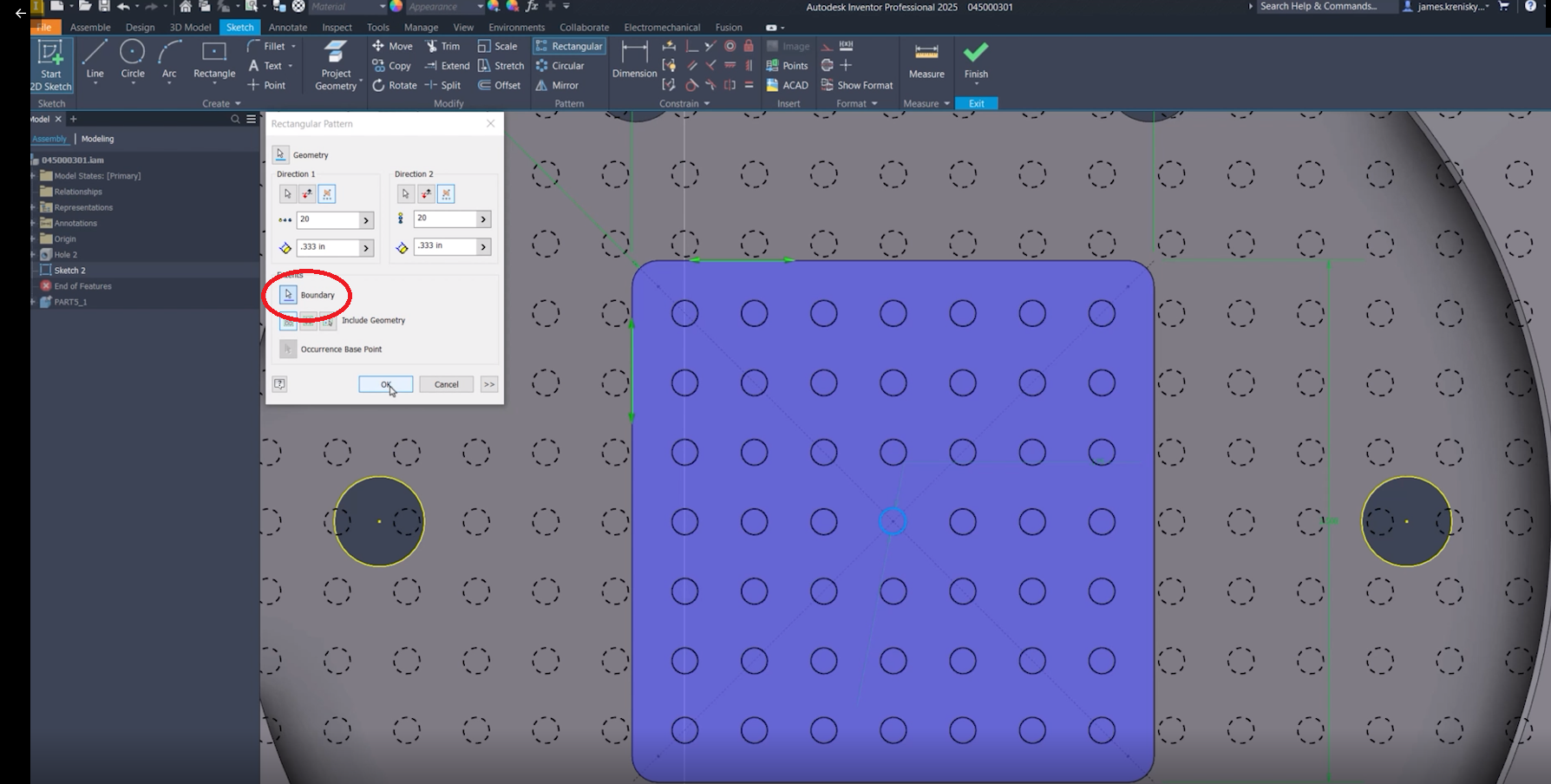The width and height of the screenshot is (1551, 784).
Task: Click Finish sketch button
Action: [976, 62]
